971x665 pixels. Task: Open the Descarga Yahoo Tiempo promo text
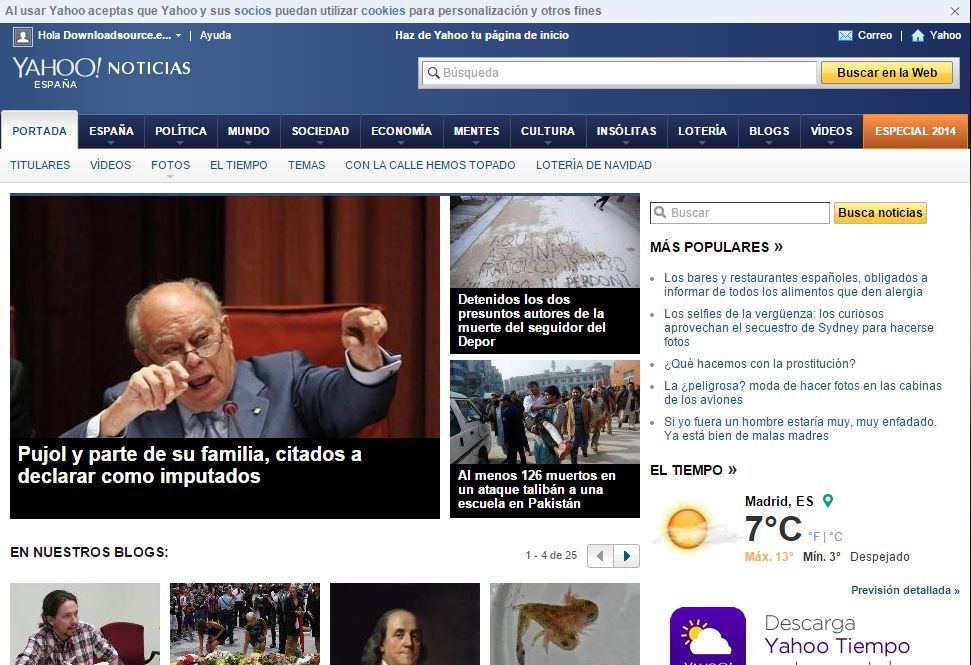[837, 635]
